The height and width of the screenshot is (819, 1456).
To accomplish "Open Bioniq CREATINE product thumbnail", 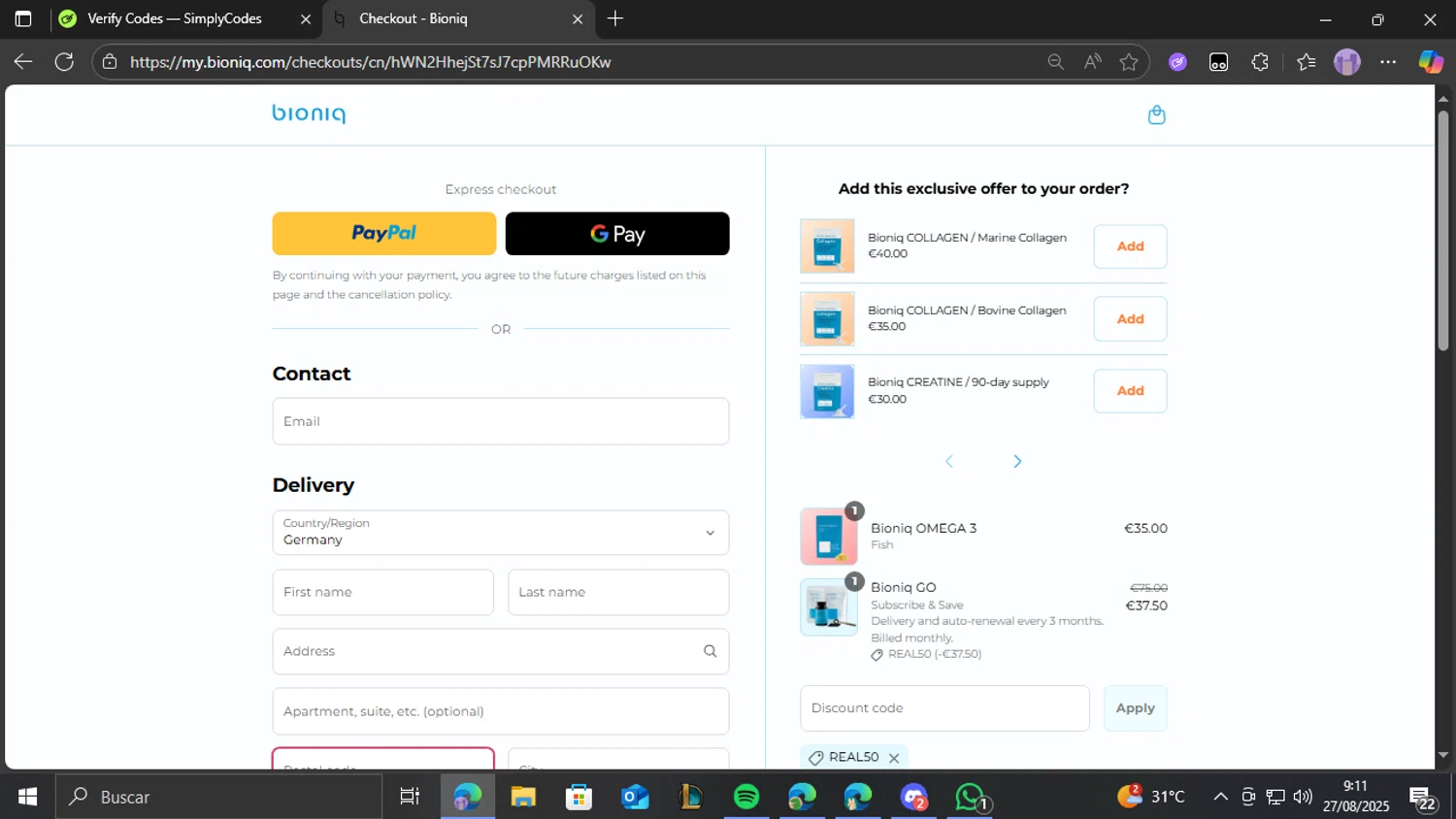I will (827, 391).
